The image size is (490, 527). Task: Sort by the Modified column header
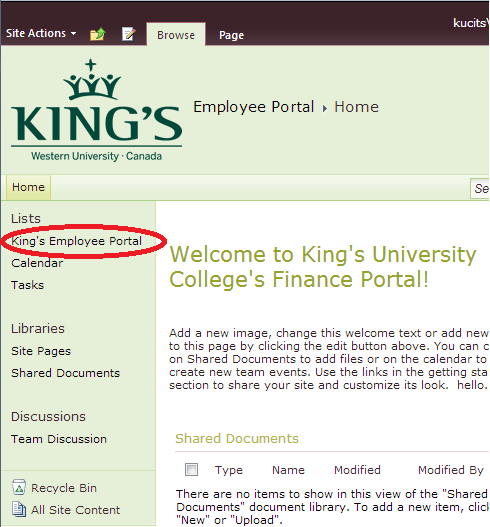point(357,470)
